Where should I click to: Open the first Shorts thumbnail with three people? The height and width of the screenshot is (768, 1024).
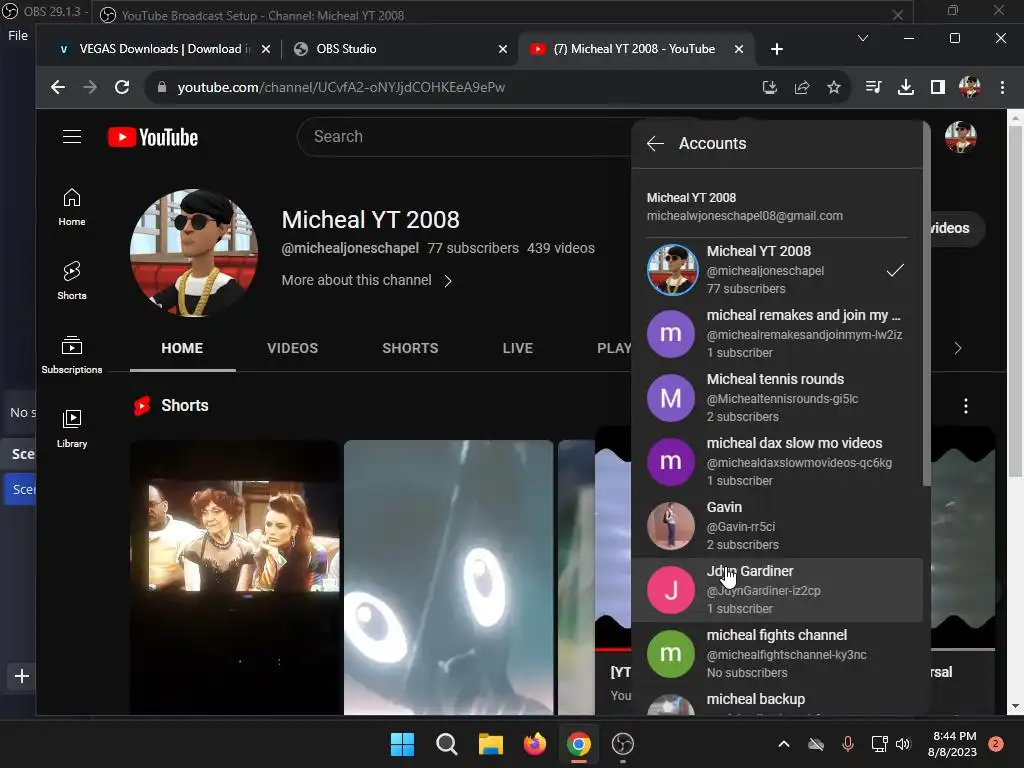pyautogui.click(x=234, y=577)
